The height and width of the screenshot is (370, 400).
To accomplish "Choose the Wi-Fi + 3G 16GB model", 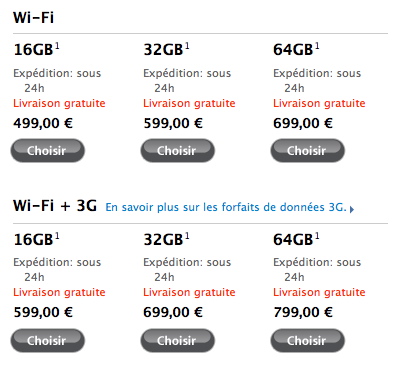I will (x=48, y=340).
